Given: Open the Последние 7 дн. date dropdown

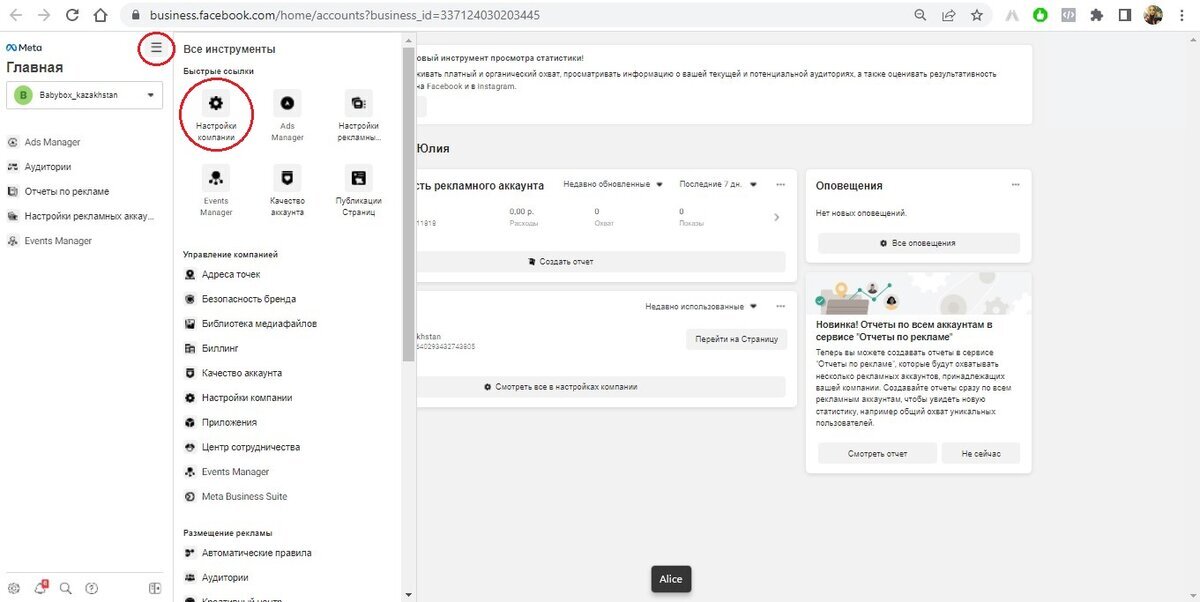Looking at the screenshot, I should point(718,184).
